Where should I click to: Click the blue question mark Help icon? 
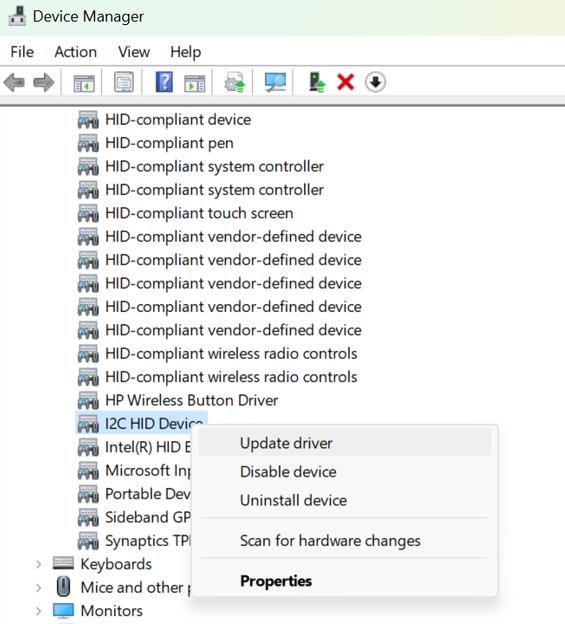point(164,82)
